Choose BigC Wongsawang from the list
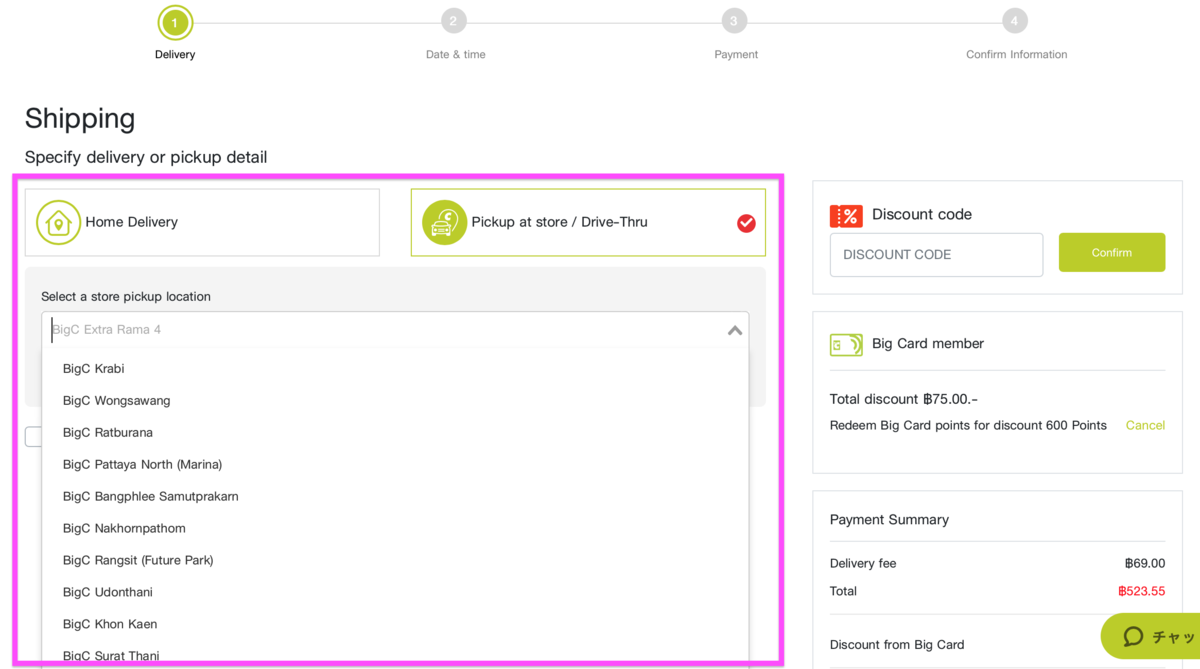The image size is (1200, 669). [395, 401]
